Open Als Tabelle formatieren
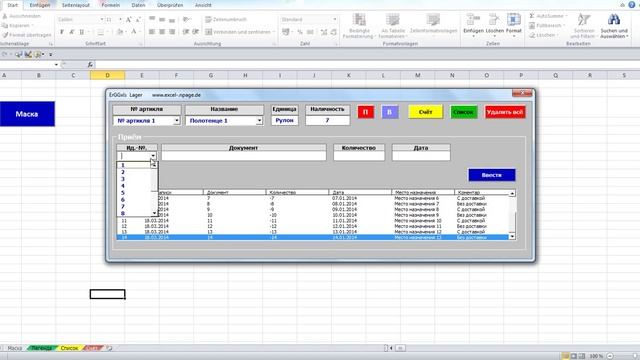Viewport: 640px width, 360px height. coord(393,25)
